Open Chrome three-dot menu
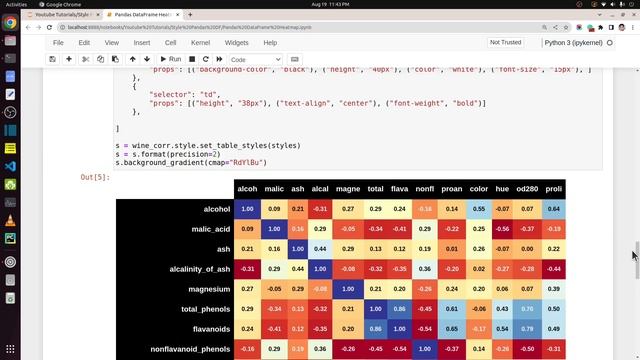 pyautogui.click(x=633, y=27)
